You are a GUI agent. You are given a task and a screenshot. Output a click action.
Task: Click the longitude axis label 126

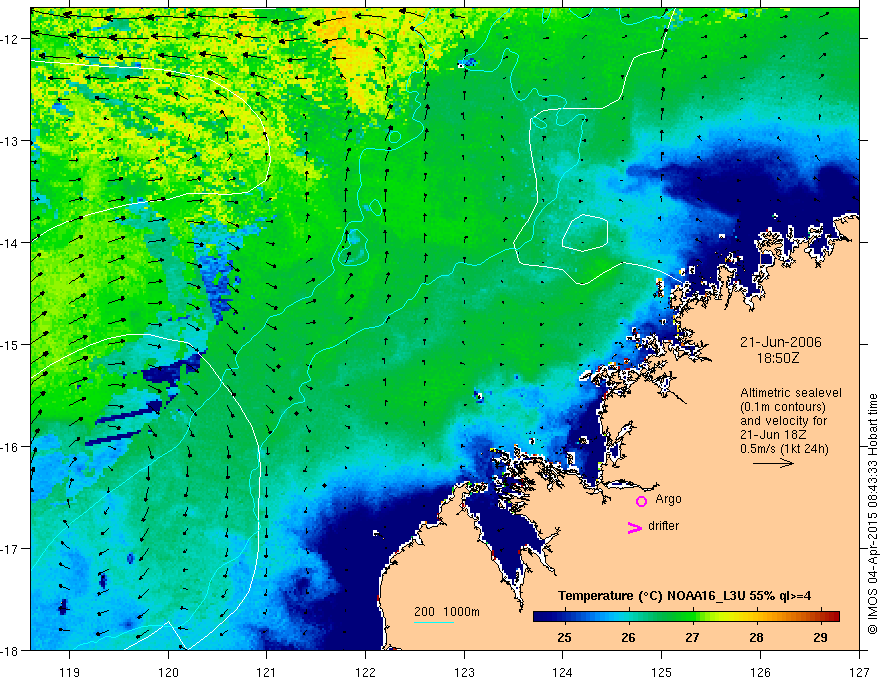760,672
